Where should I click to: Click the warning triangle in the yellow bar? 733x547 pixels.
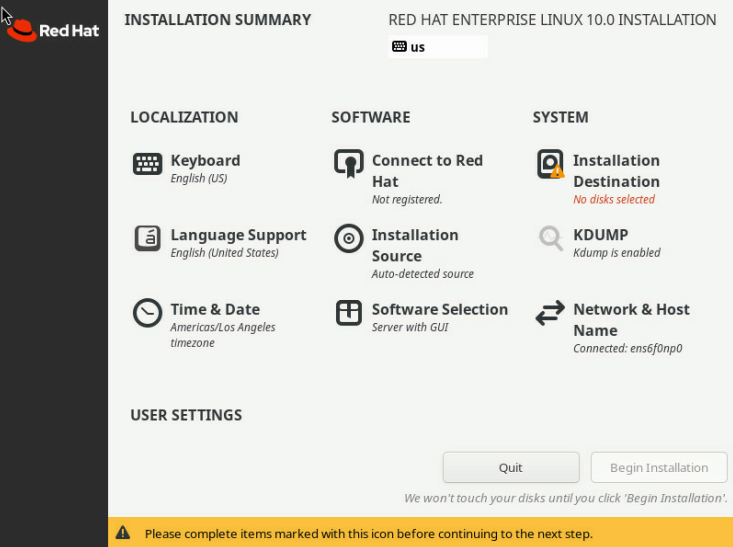123,533
